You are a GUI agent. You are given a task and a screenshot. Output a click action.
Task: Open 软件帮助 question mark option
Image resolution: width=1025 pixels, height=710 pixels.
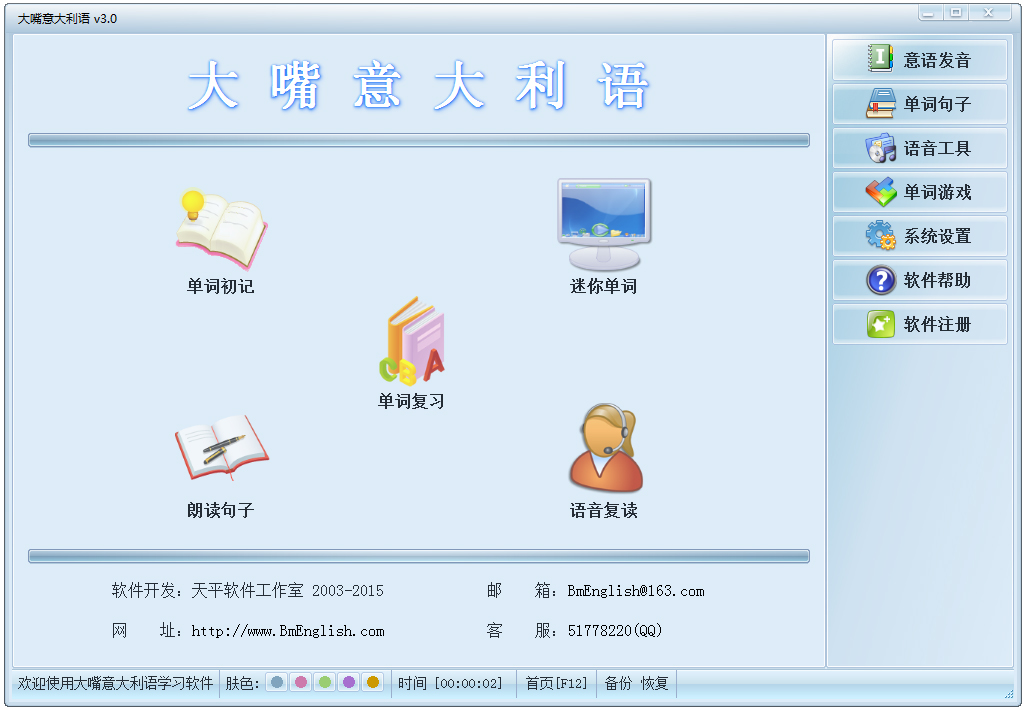tap(919, 280)
